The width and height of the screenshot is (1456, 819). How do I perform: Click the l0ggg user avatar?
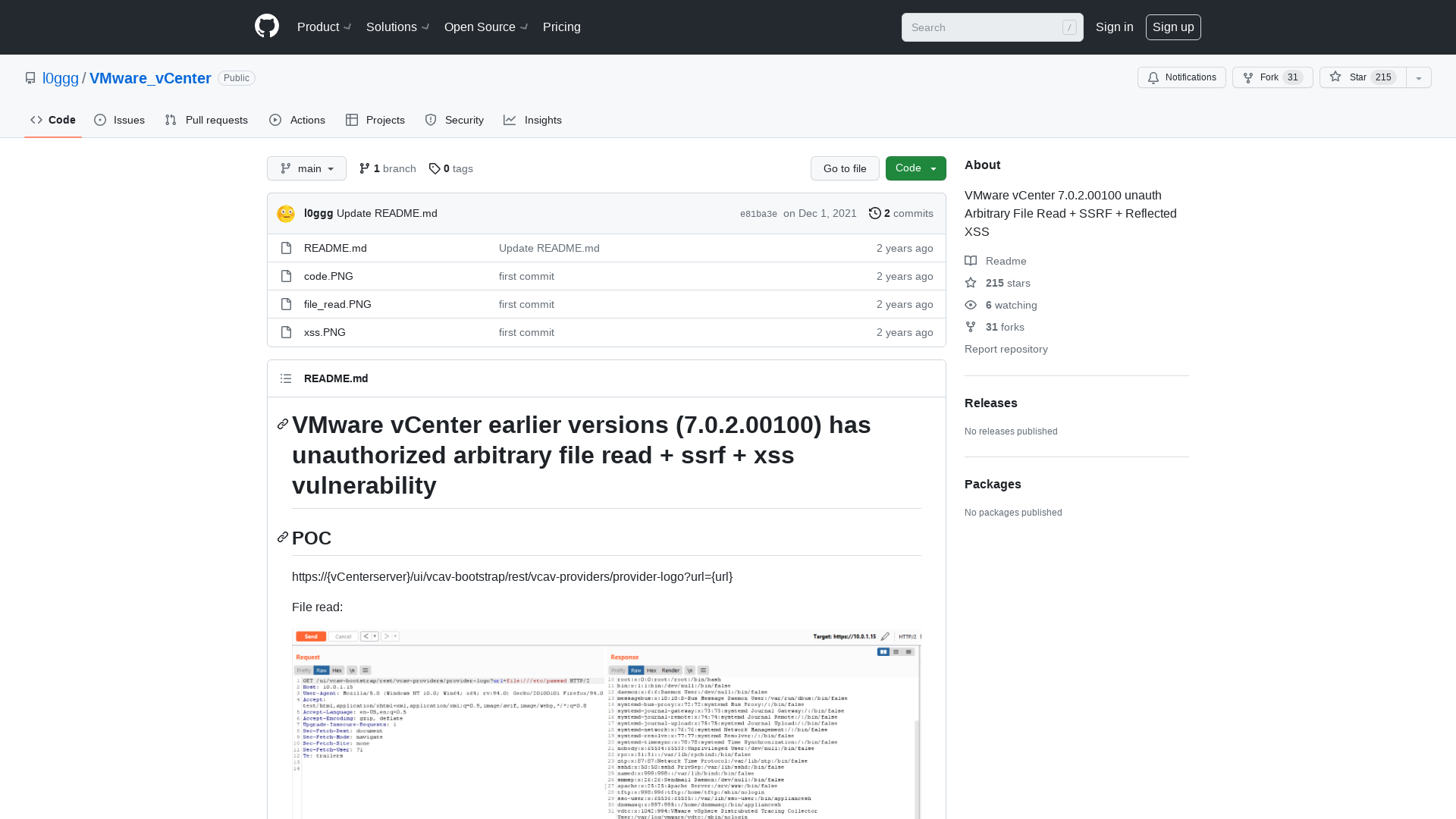click(286, 214)
